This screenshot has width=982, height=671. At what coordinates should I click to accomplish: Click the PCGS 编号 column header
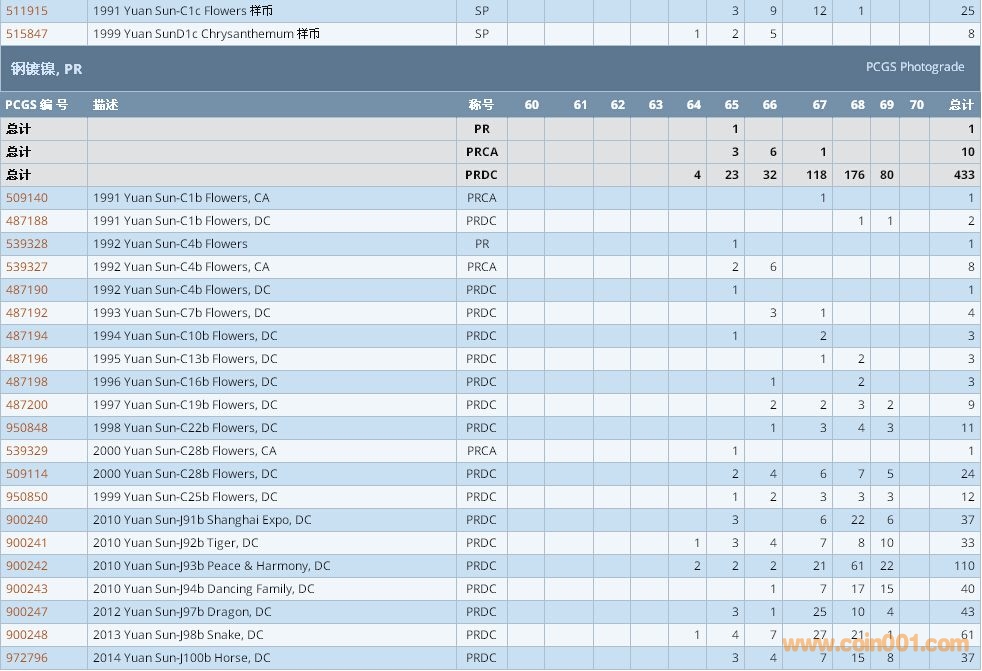point(37,105)
